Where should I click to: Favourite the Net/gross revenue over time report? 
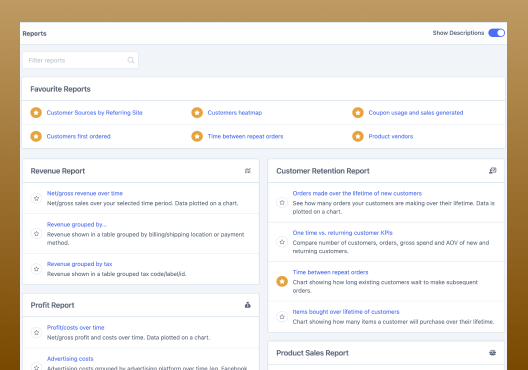pyautogui.click(x=36, y=198)
